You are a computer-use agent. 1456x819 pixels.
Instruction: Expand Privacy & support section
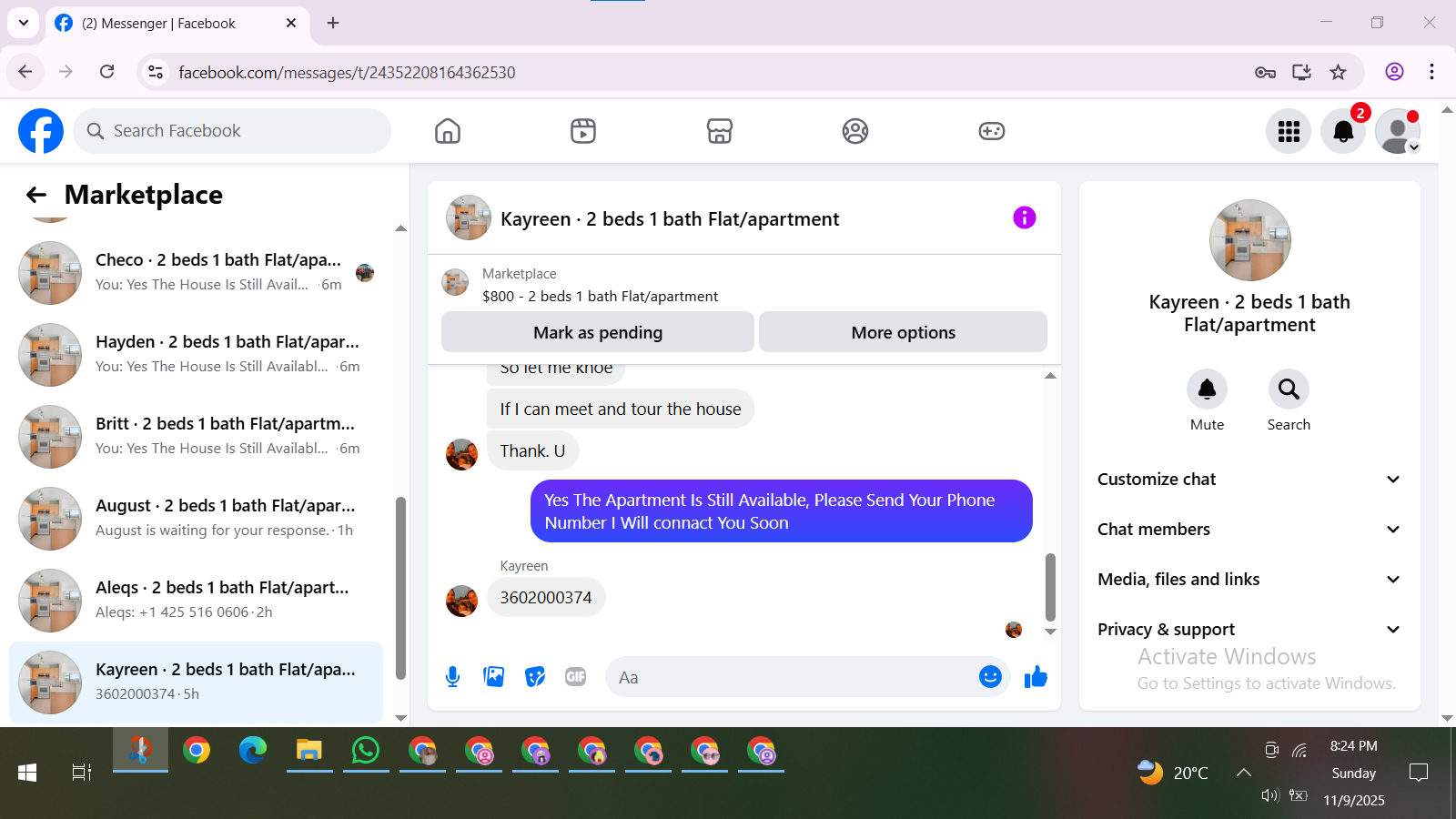(1249, 630)
